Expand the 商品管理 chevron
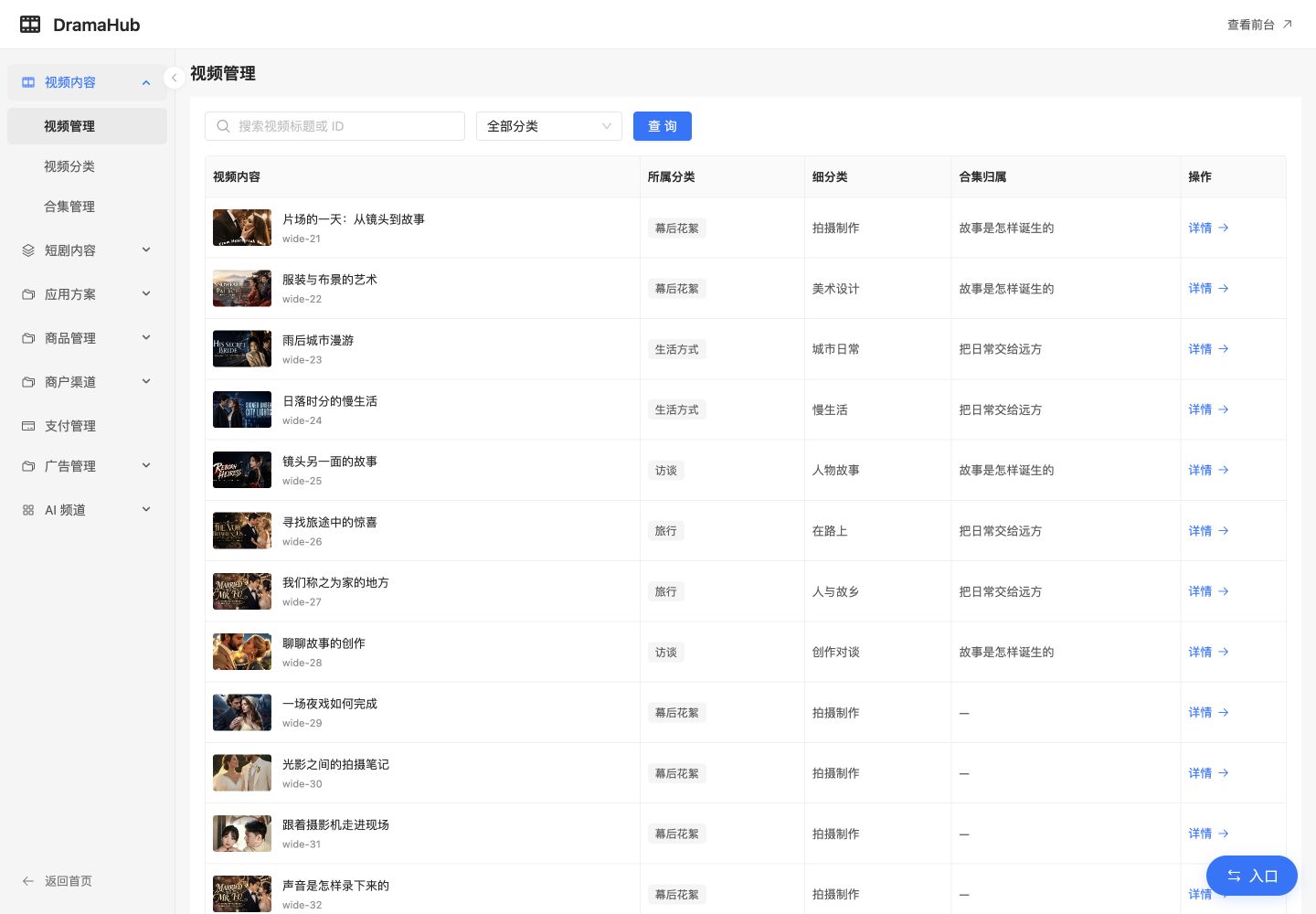 (x=146, y=337)
